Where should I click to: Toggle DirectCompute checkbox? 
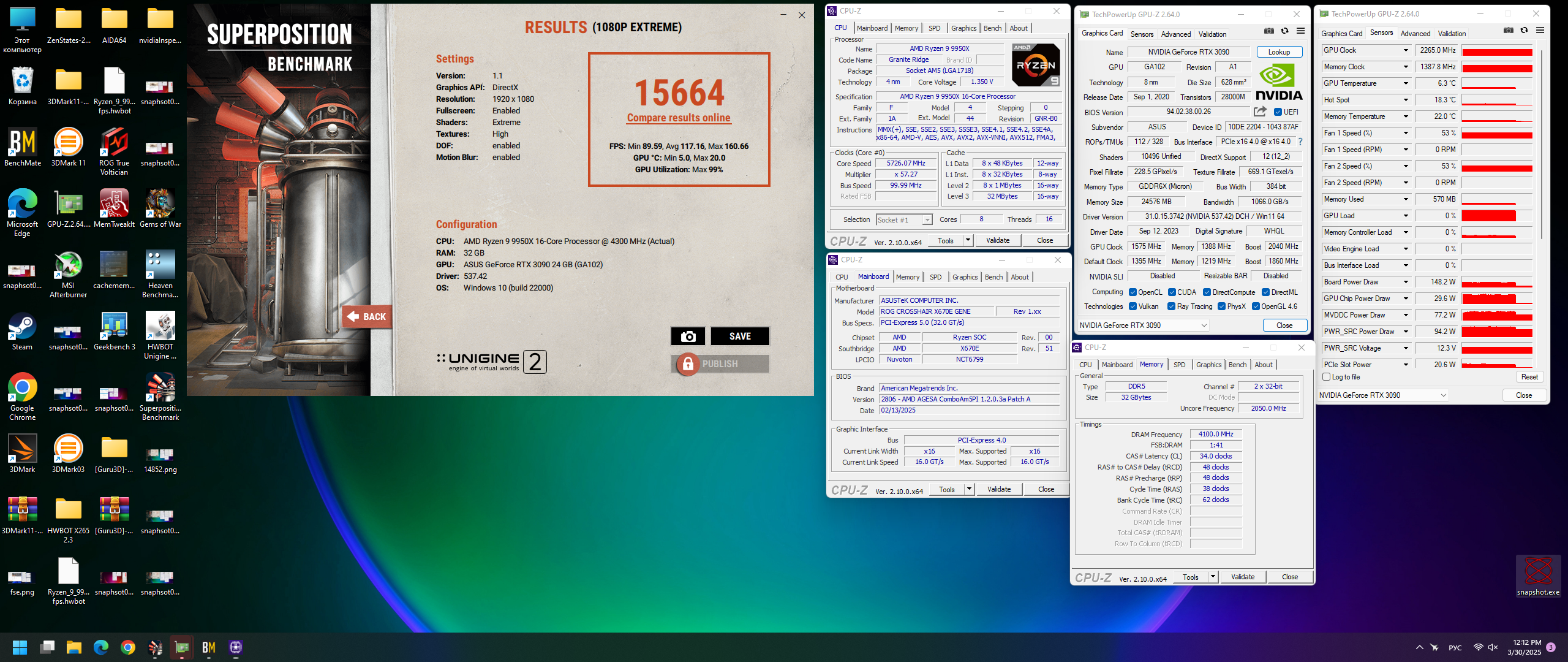pyautogui.click(x=1207, y=292)
